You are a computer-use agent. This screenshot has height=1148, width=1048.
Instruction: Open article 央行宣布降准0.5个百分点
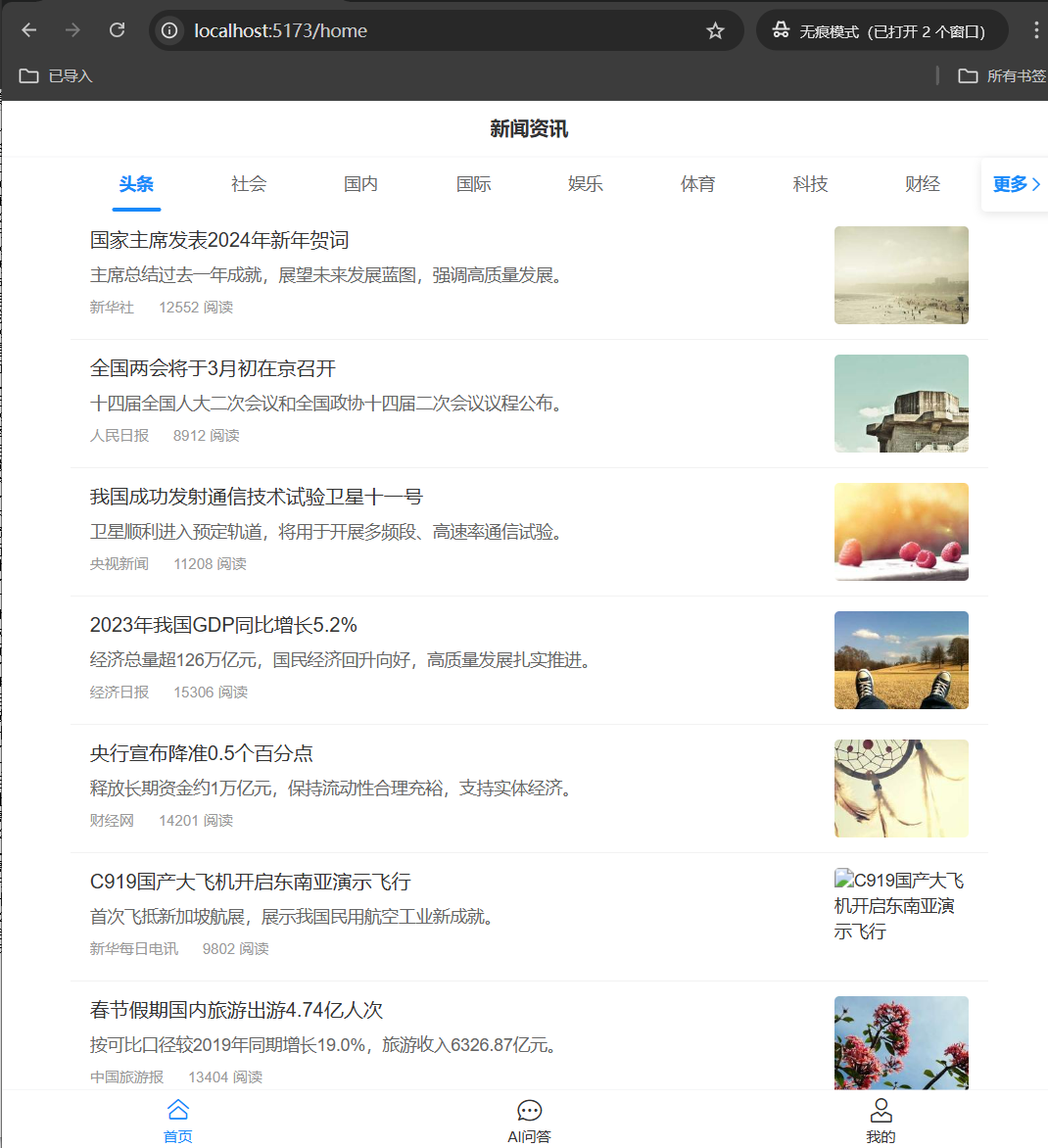click(x=202, y=753)
